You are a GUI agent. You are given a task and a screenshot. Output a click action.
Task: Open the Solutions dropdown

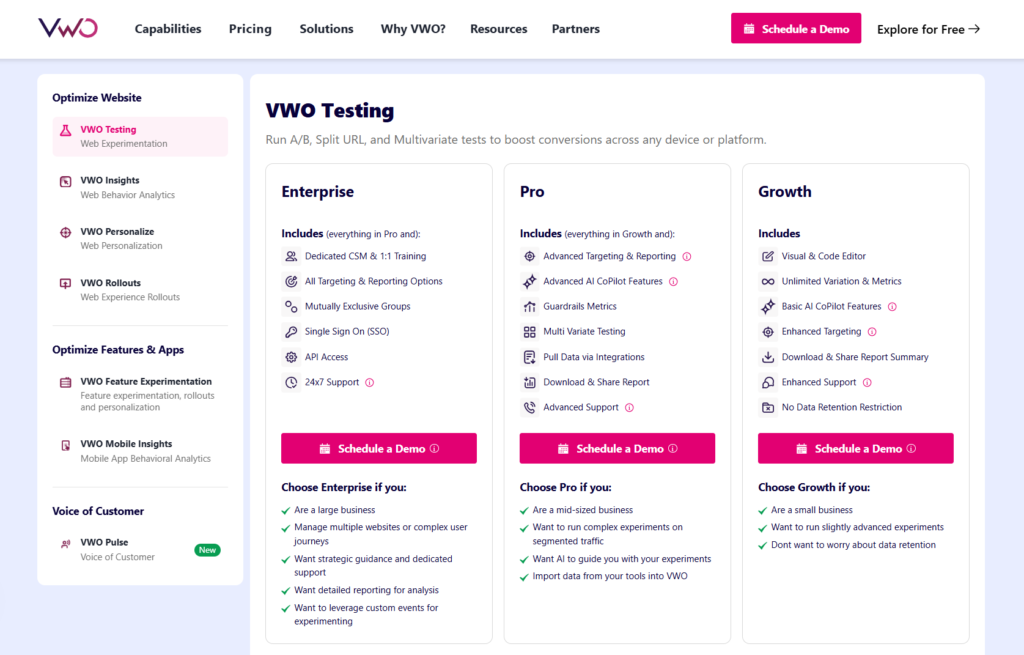pos(326,29)
